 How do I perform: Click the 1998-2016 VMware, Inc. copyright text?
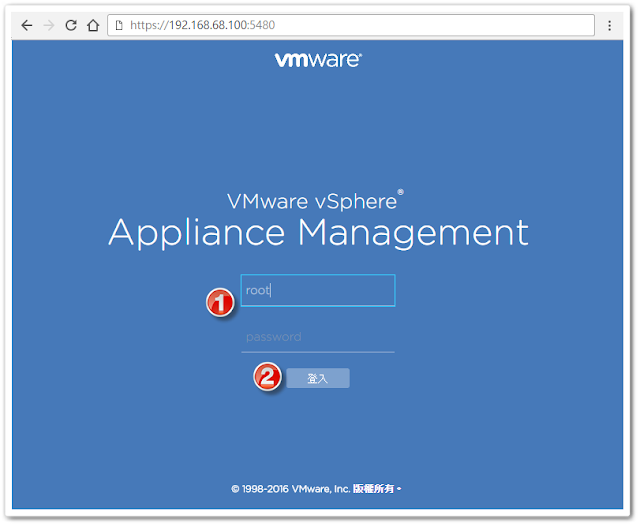point(316,488)
